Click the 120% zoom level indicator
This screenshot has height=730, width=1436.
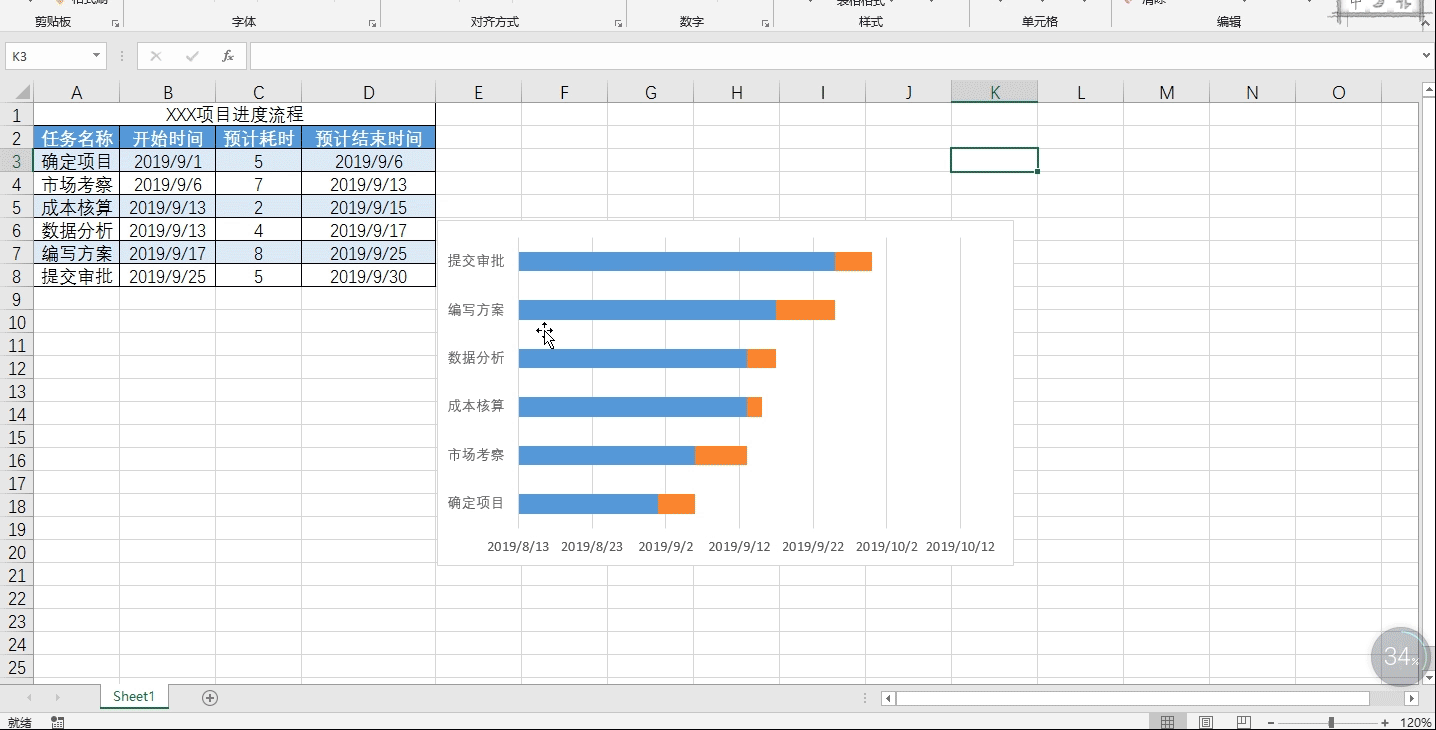(1415, 722)
